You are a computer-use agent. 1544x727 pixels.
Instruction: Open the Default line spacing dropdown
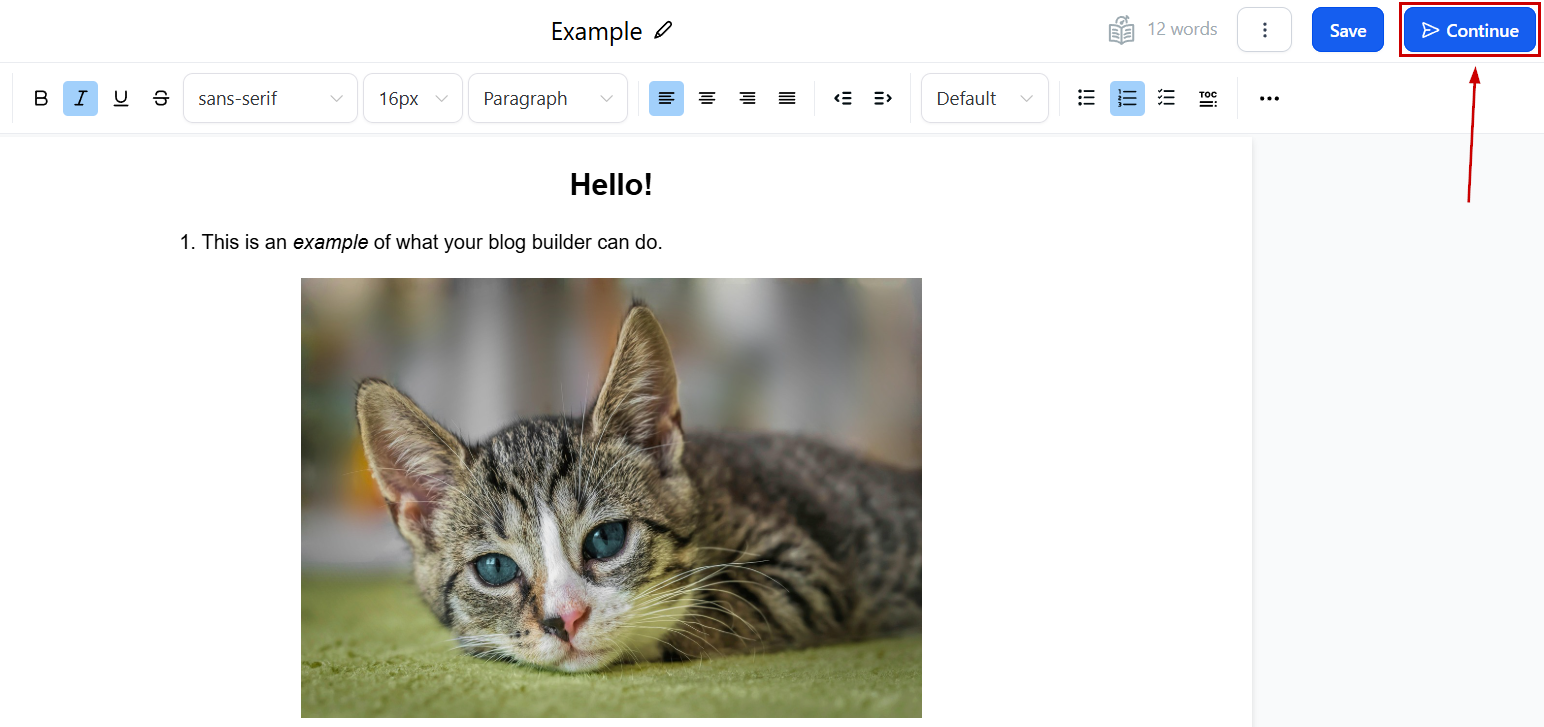click(985, 98)
